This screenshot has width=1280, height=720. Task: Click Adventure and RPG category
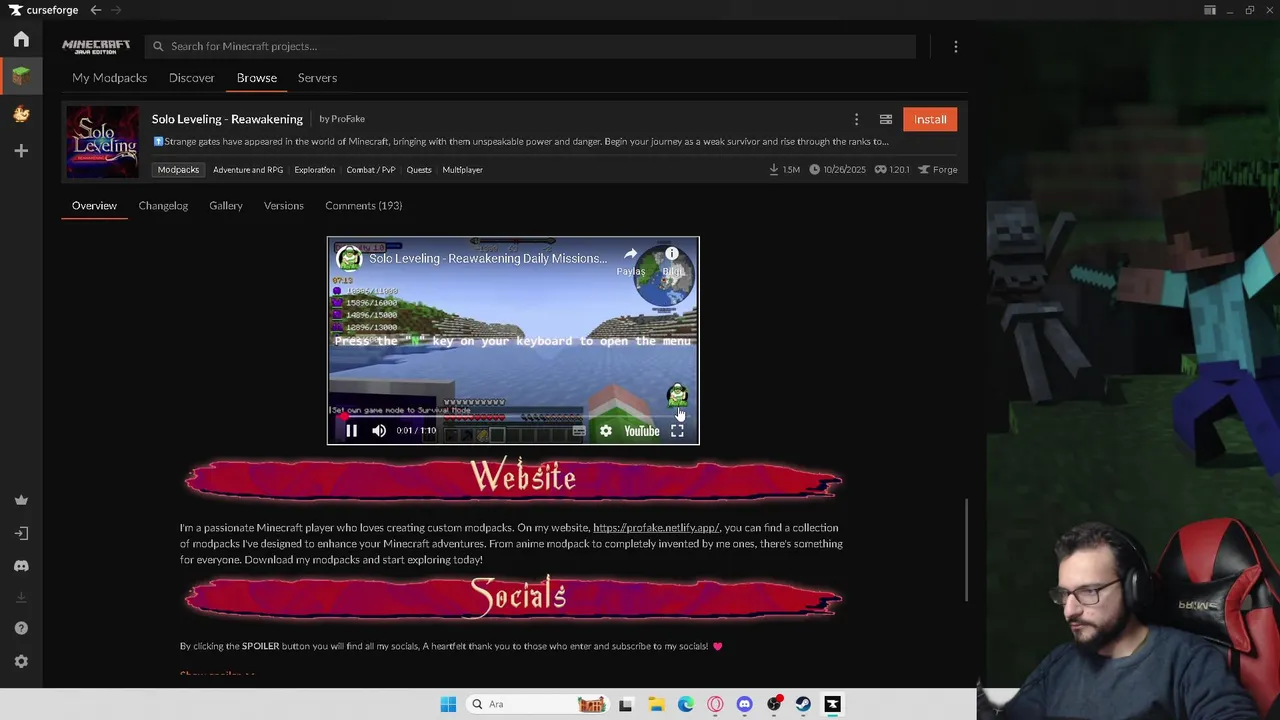tap(248, 170)
